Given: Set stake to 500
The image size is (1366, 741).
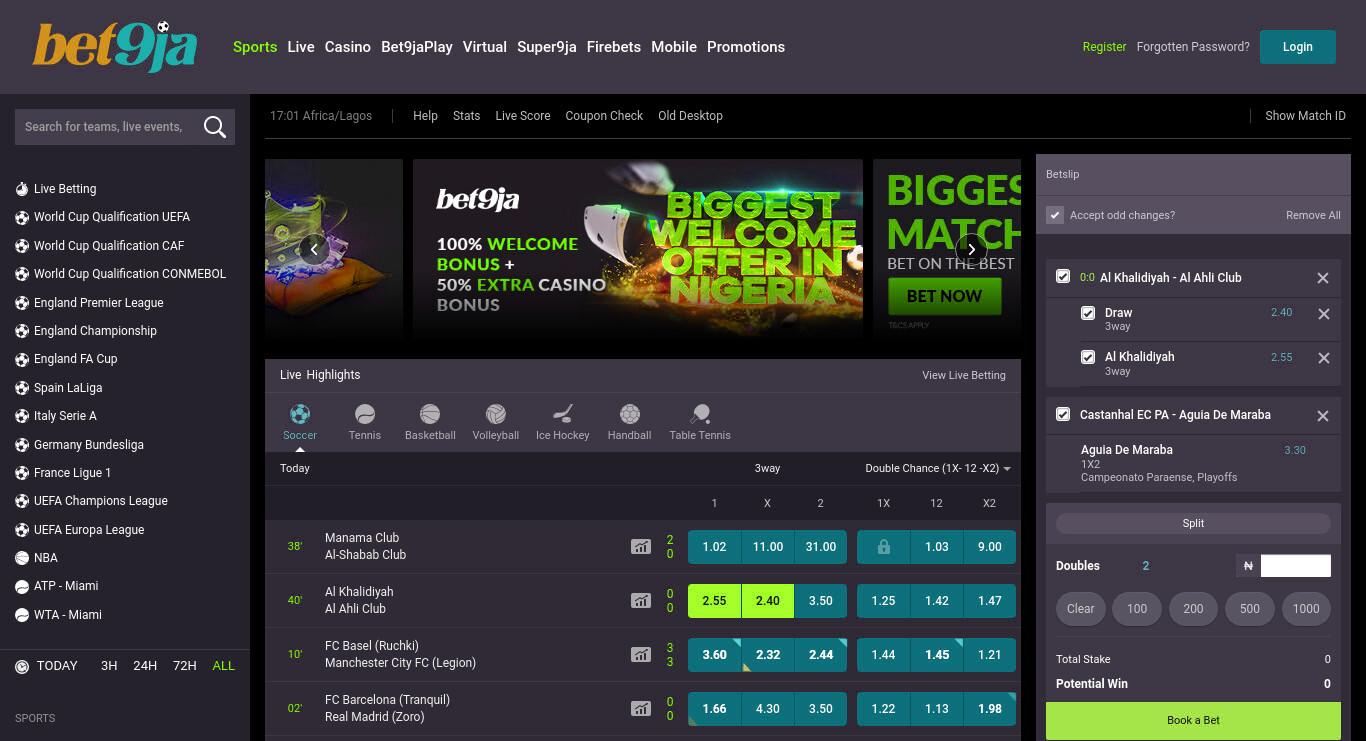Looking at the screenshot, I should [1250, 608].
